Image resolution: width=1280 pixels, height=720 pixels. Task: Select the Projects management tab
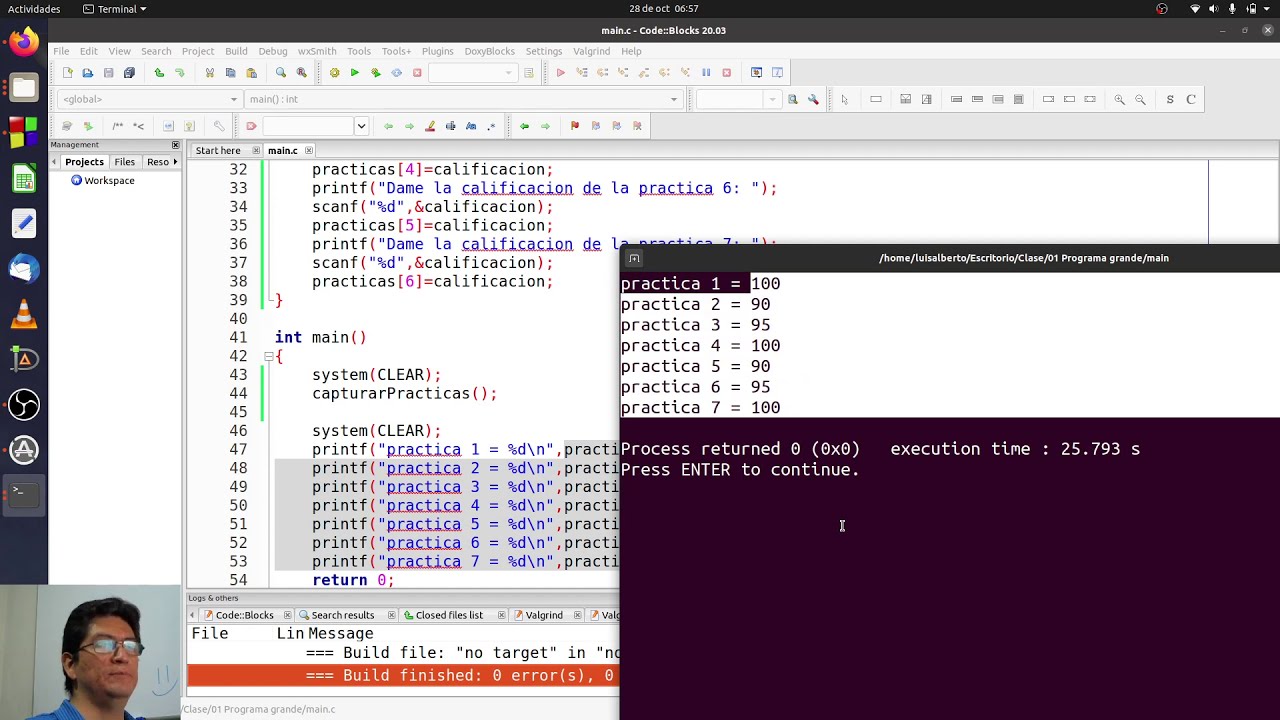84,162
